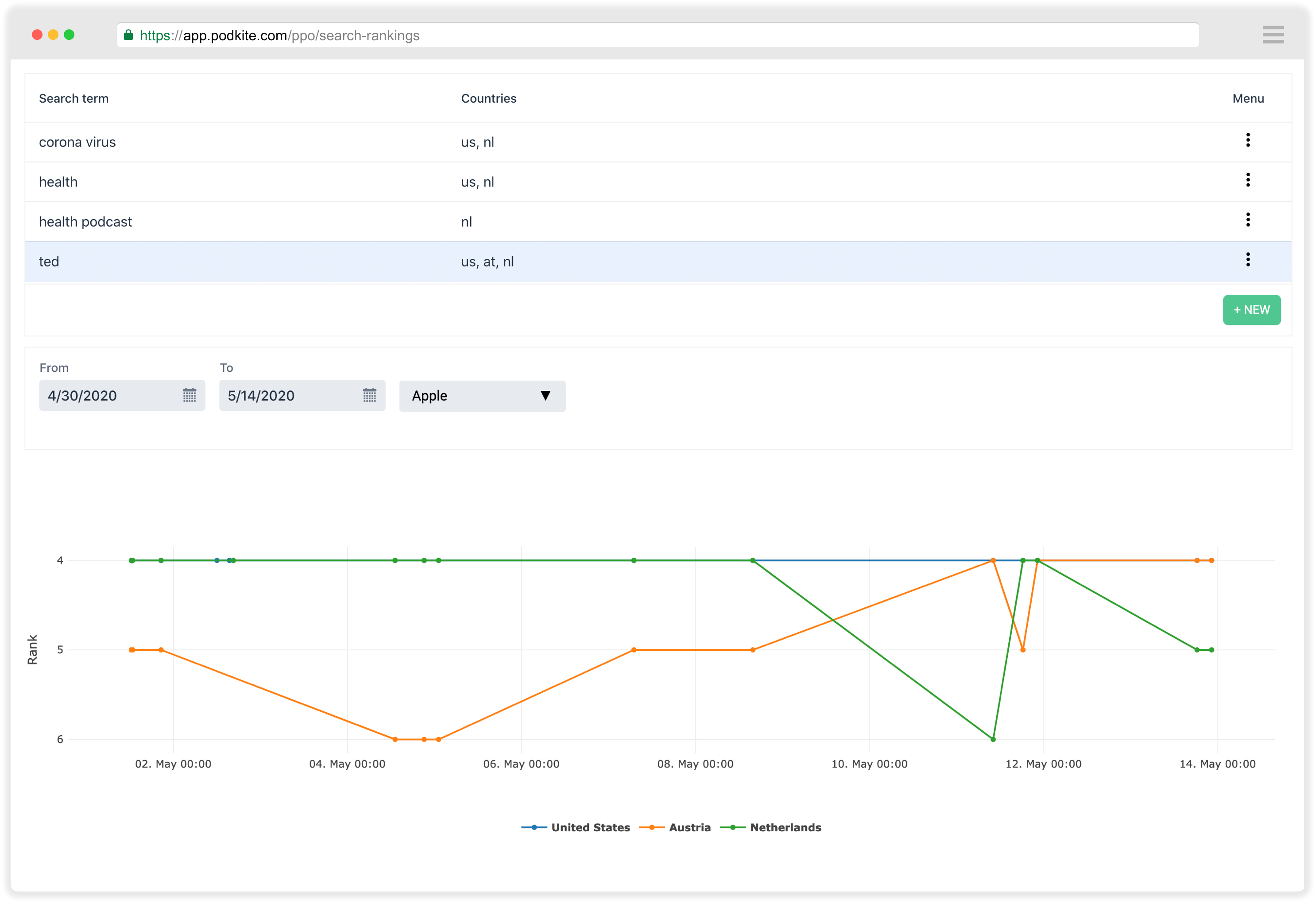Click the browser address bar URL
The image size is (1316, 903).
[280, 36]
